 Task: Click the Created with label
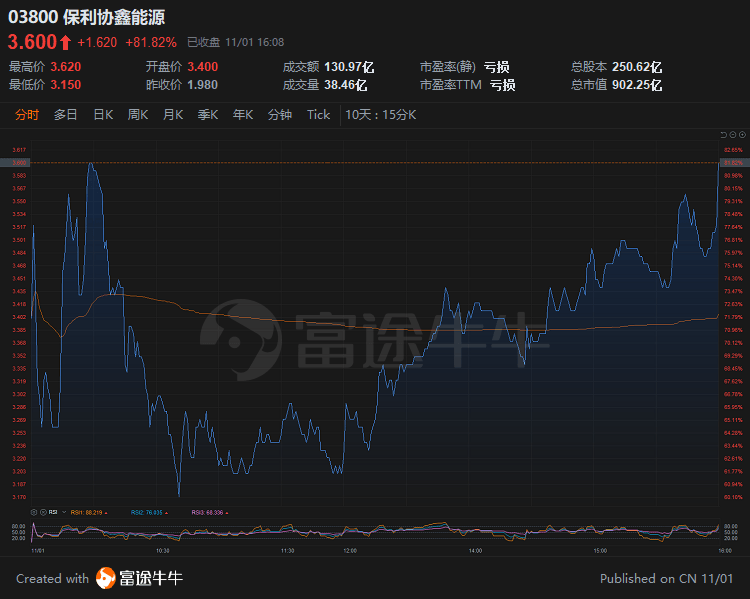(53, 579)
